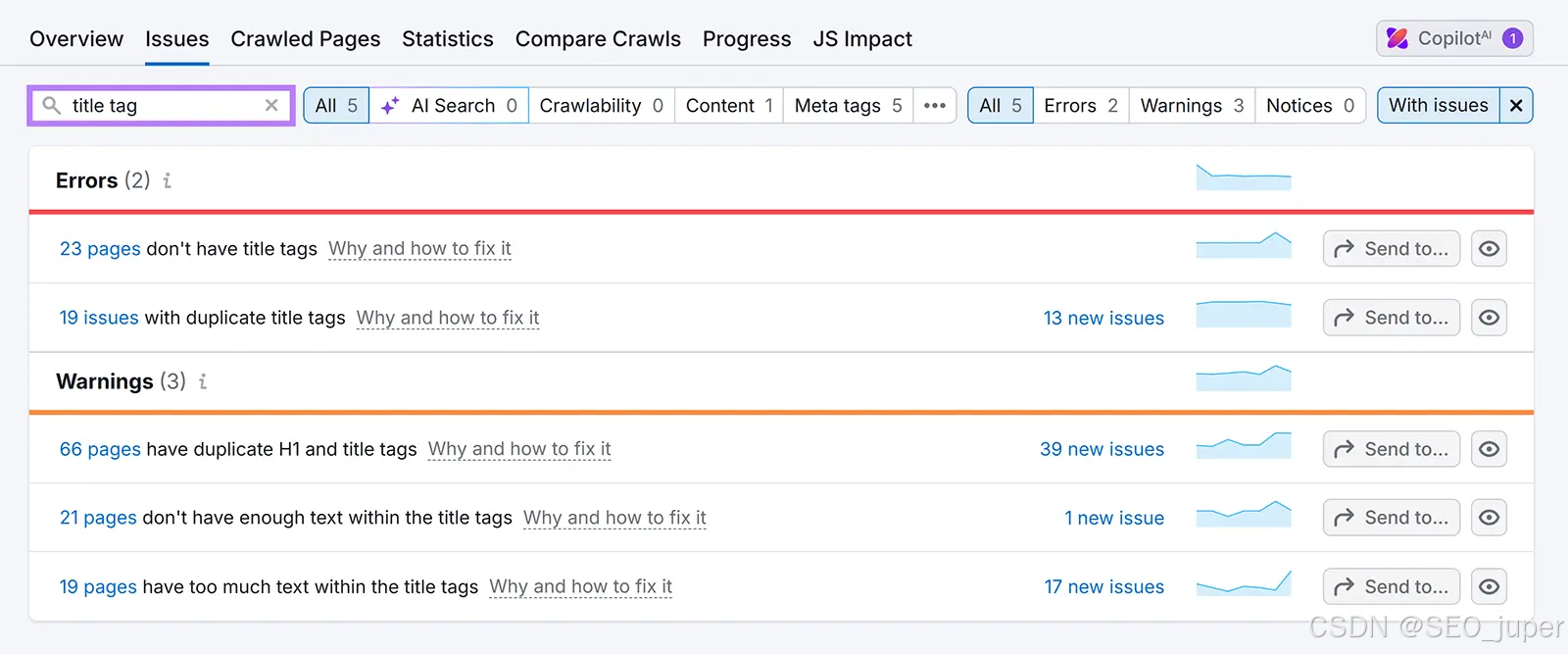Open the JS Impact tab

861,39
